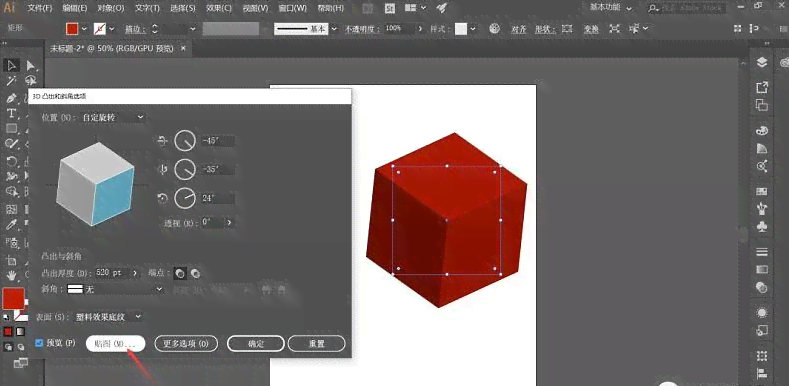Open the 斜角 bevel dropdown
Image resolution: width=789 pixels, height=386 pixels.
pyautogui.click(x=116, y=289)
